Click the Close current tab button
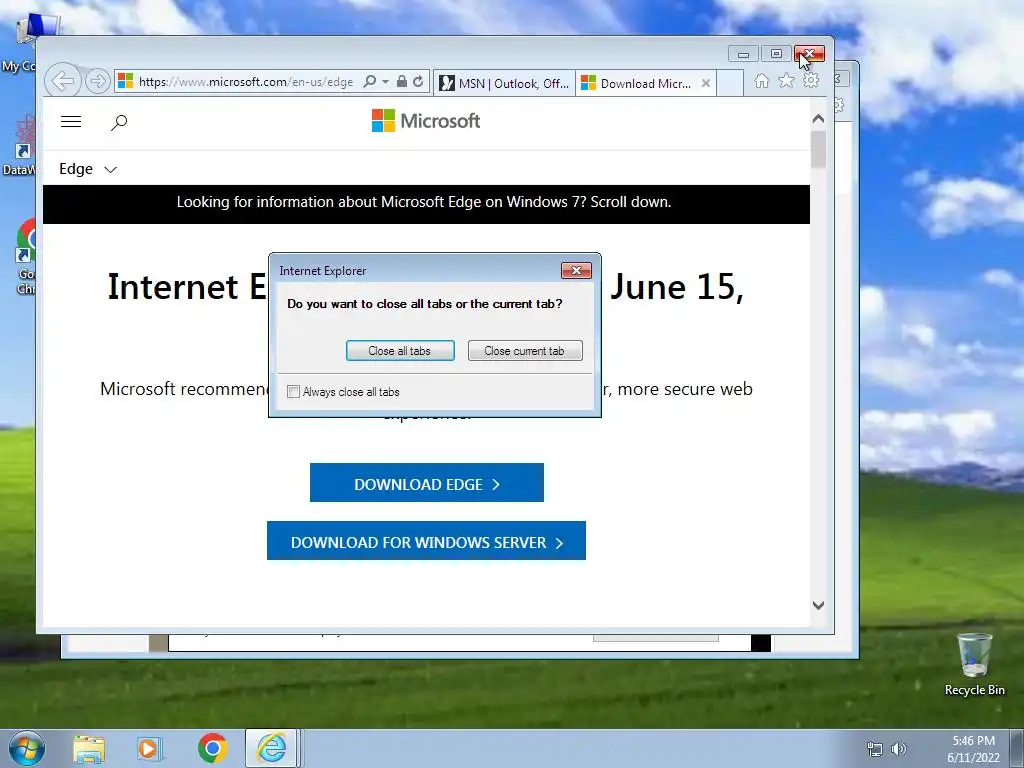Viewport: 1024px width, 768px height. coord(525,351)
